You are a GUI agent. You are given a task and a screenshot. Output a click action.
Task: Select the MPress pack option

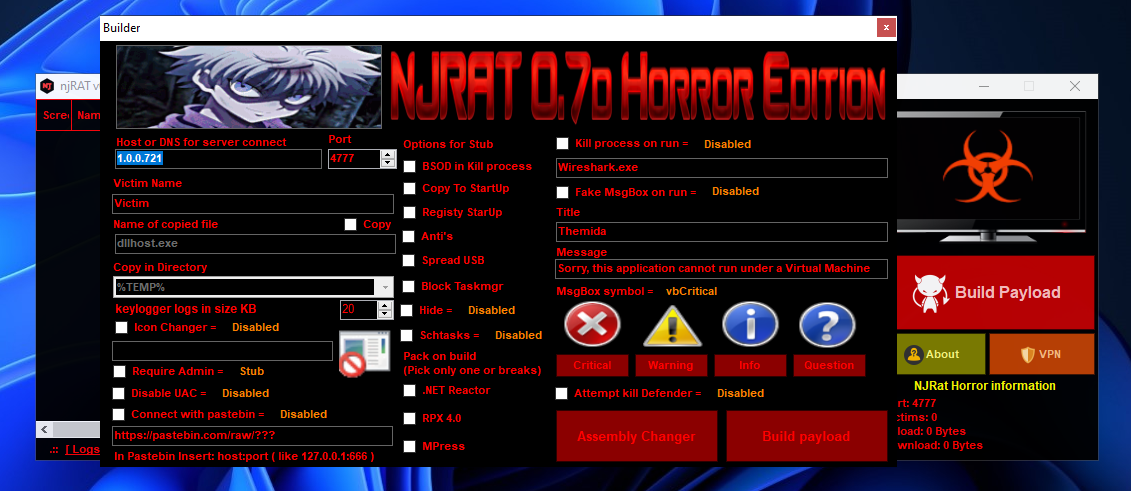tap(410, 446)
